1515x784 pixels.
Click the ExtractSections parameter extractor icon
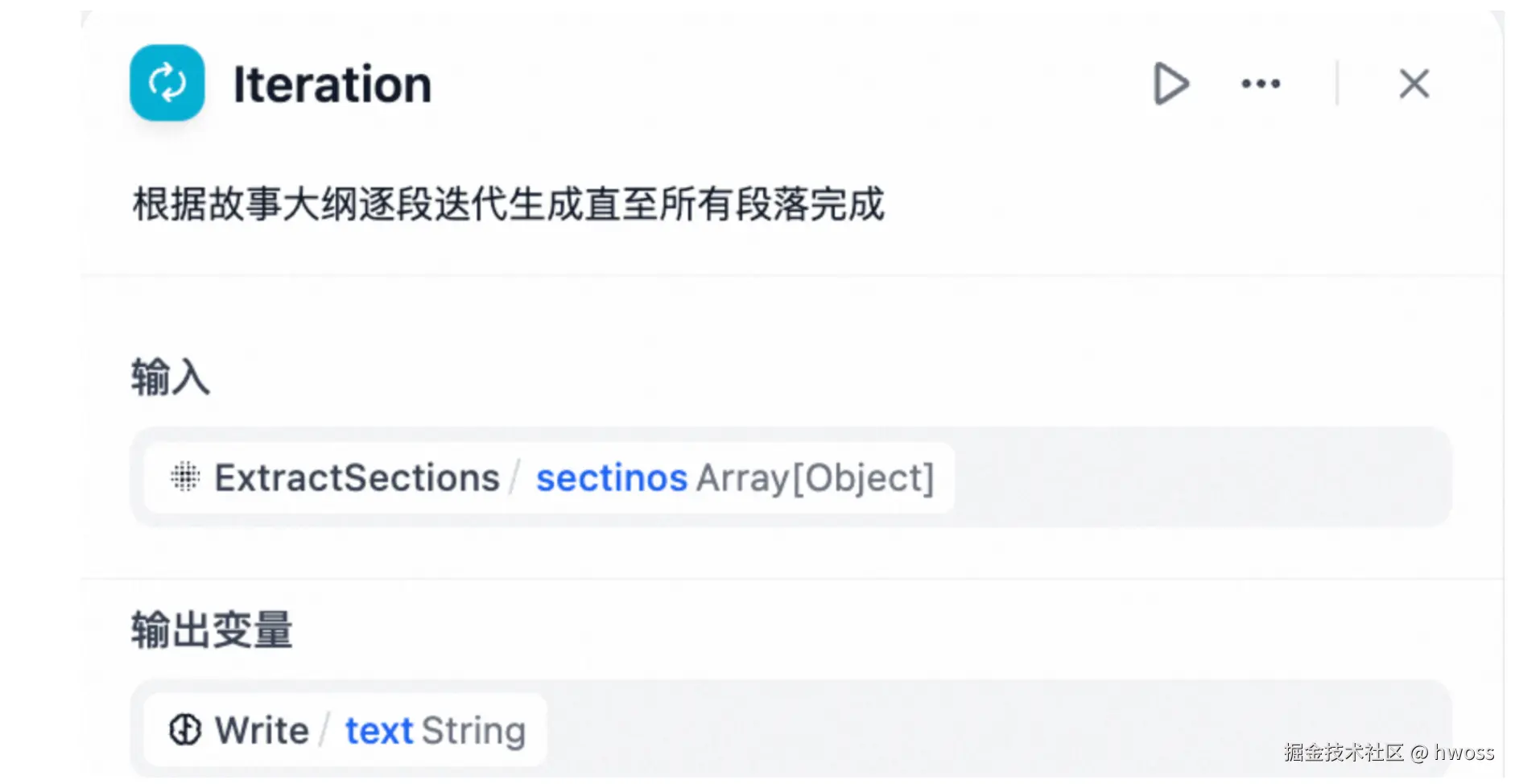pyautogui.click(x=185, y=477)
